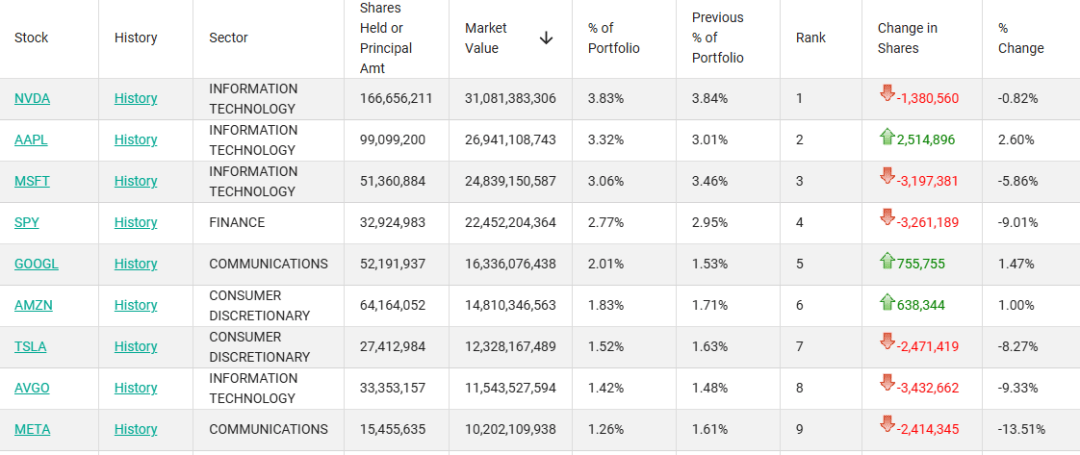Click the red down arrow in SPY row

click(x=886, y=218)
